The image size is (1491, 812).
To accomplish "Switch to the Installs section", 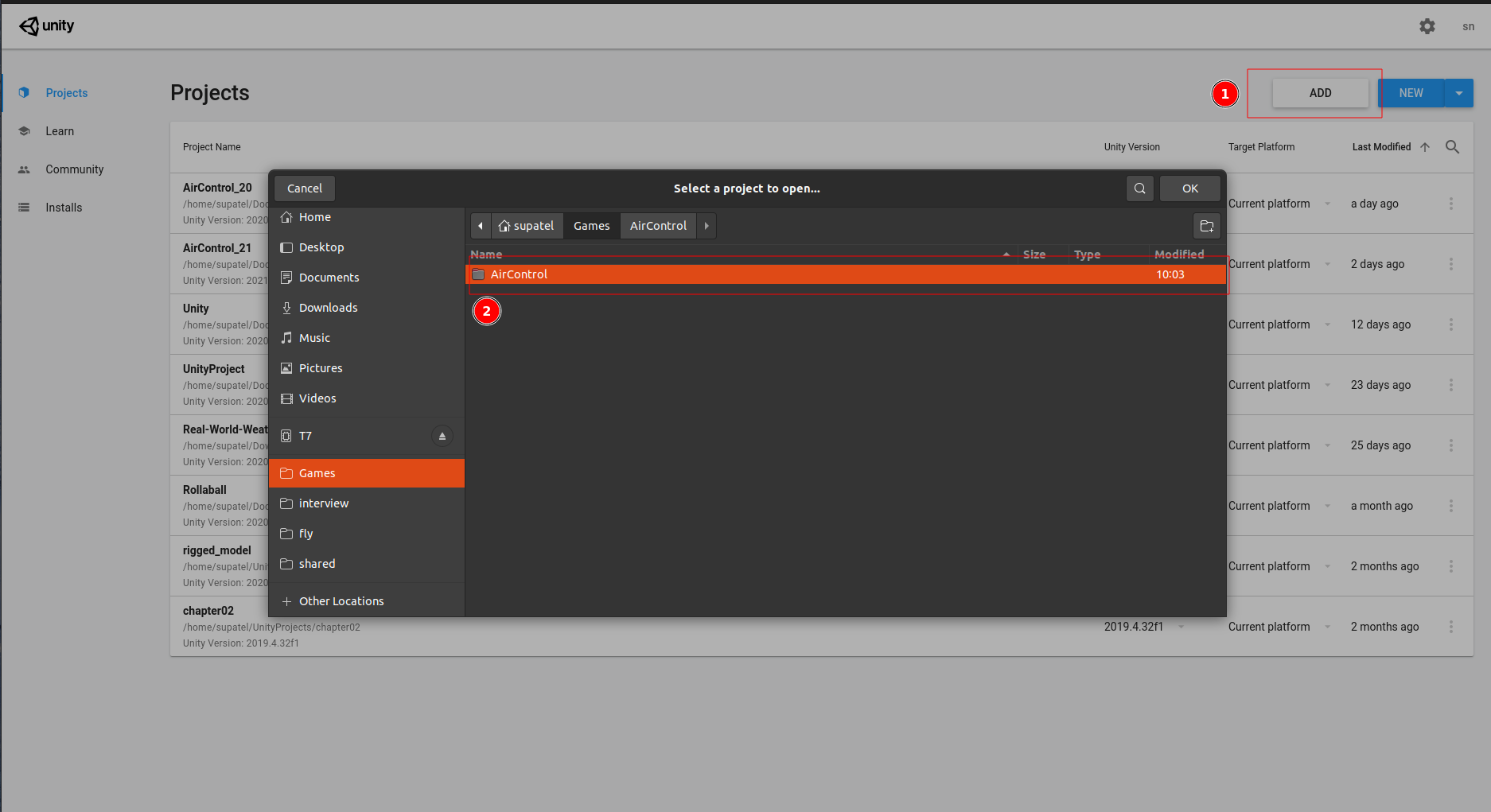I will (x=64, y=208).
